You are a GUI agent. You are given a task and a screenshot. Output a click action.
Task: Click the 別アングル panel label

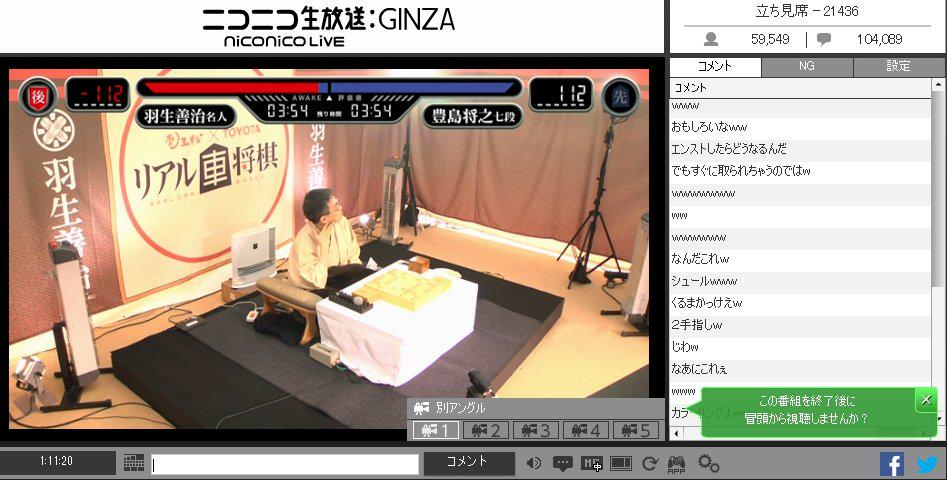pyautogui.click(x=461, y=409)
